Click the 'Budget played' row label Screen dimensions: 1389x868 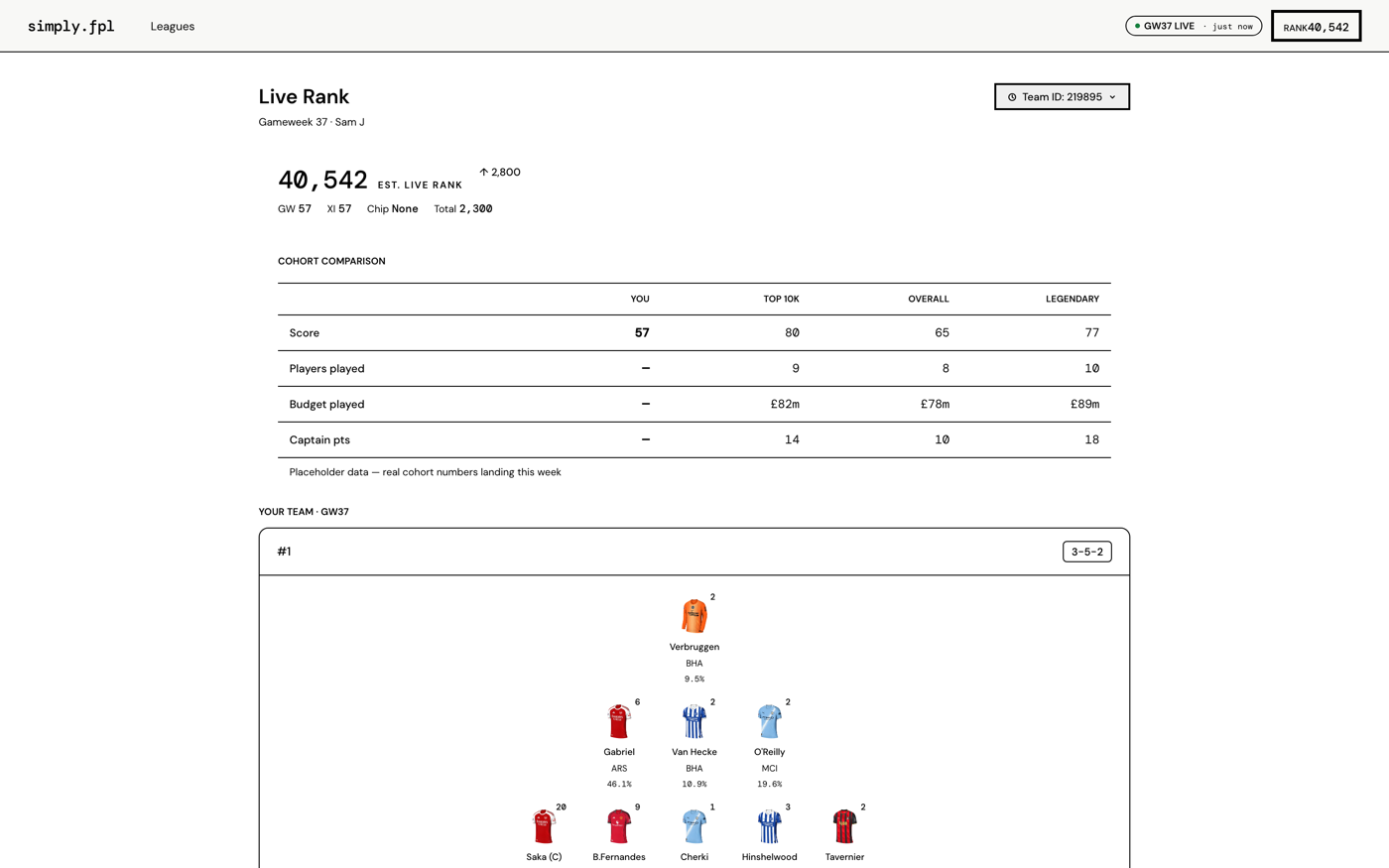click(x=326, y=405)
